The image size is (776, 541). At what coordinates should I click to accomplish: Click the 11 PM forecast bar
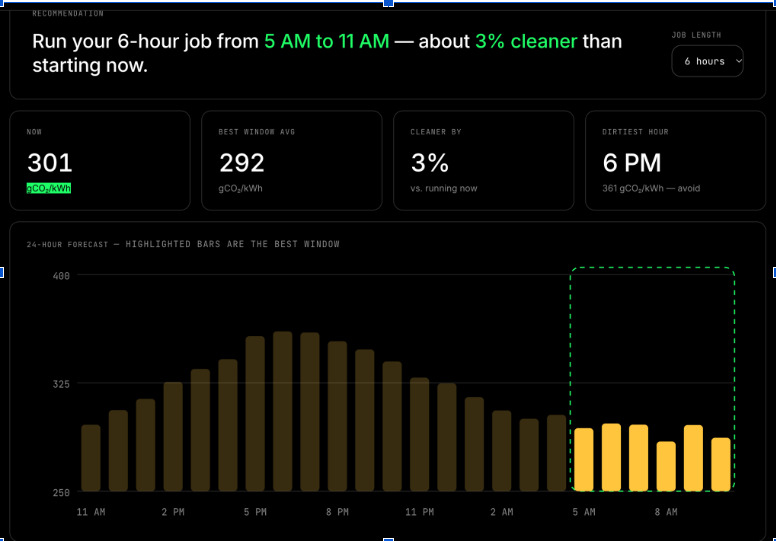[x=420, y=435]
